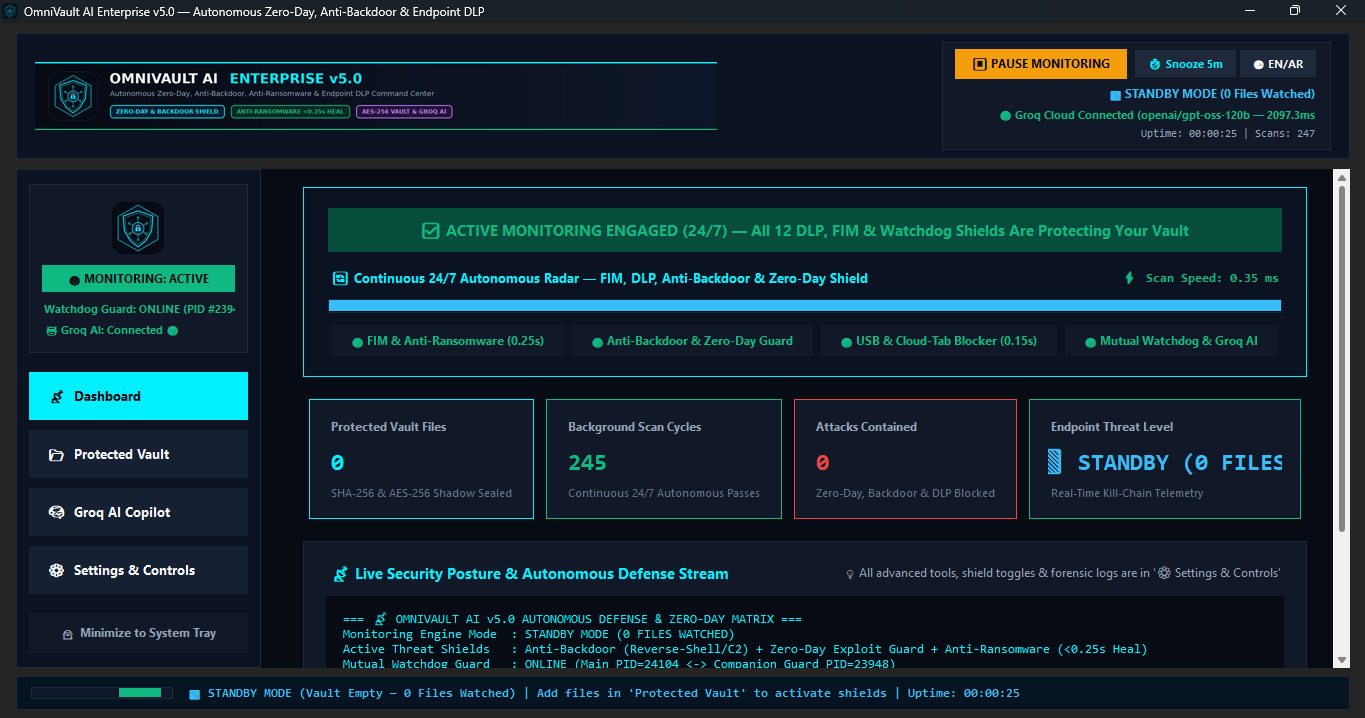Click the scrollbar up arrow

pos(1341,177)
